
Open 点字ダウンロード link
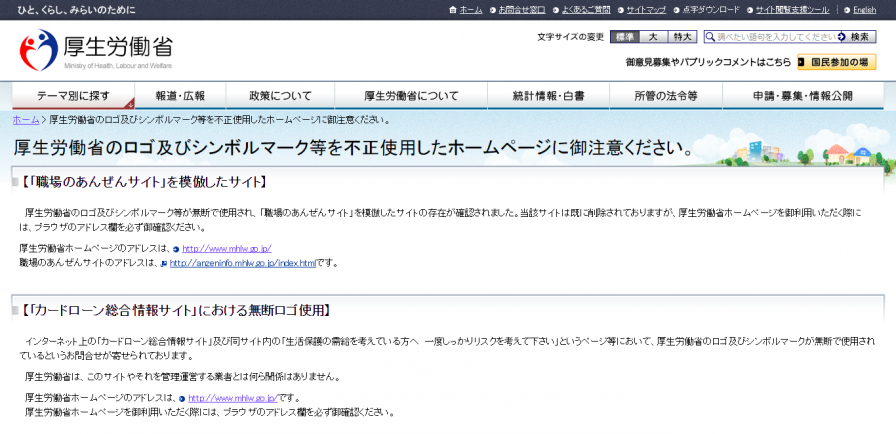pos(711,10)
